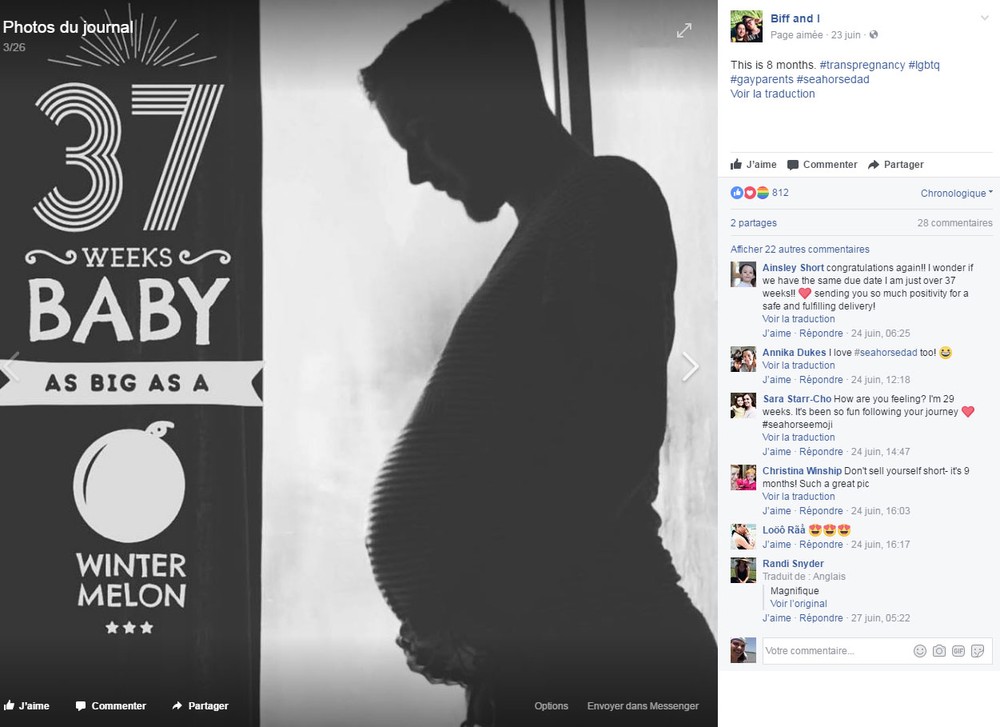Focus the Votre commentaire input field
The width and height of the screenshot is (1000, 727).
point(837,650)
